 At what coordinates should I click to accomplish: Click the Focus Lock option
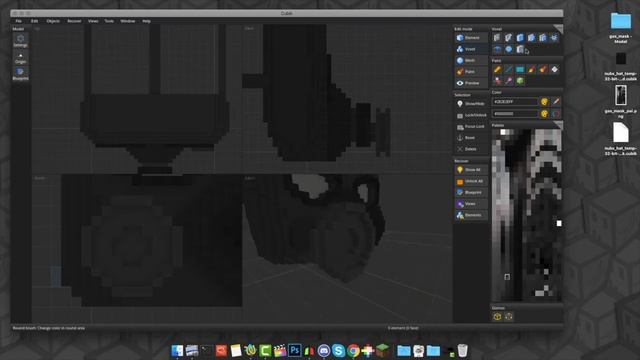[x=471, y=127]
